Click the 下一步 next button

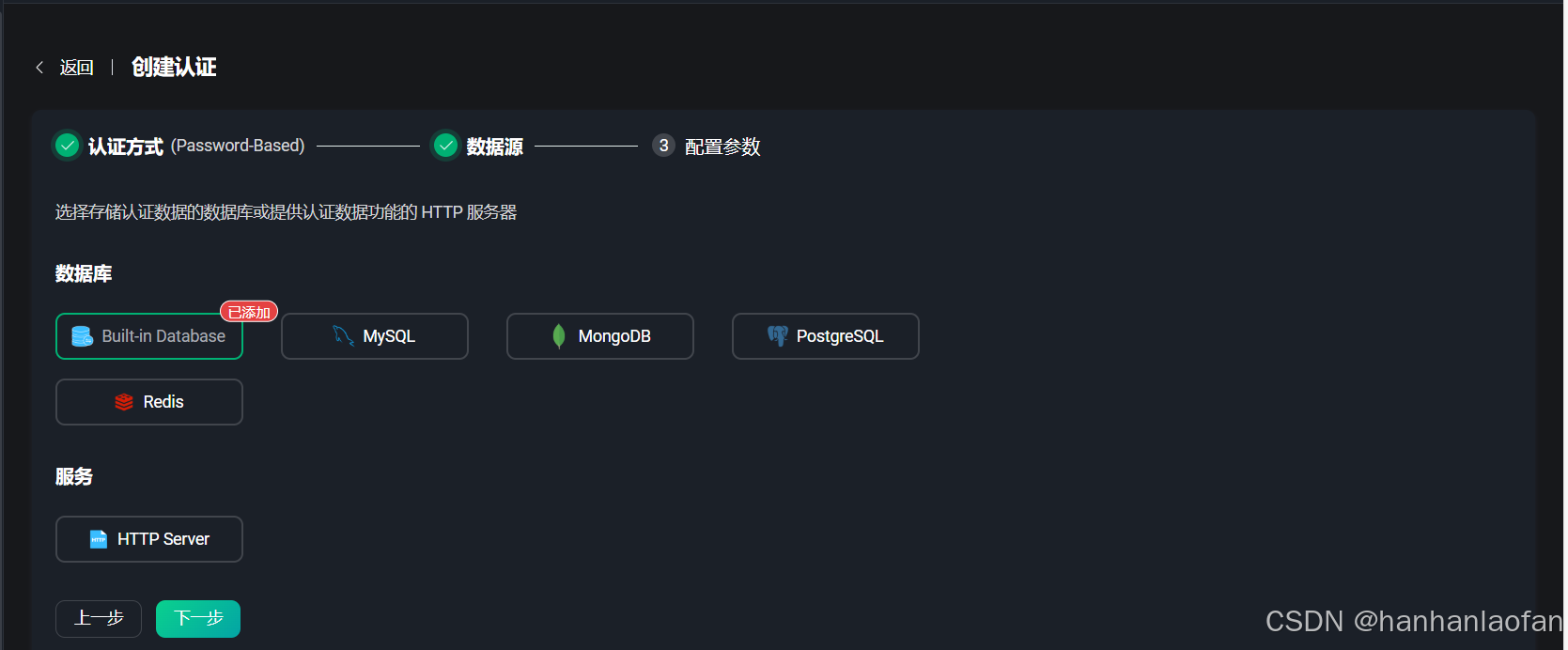click(x=198, y=619)
